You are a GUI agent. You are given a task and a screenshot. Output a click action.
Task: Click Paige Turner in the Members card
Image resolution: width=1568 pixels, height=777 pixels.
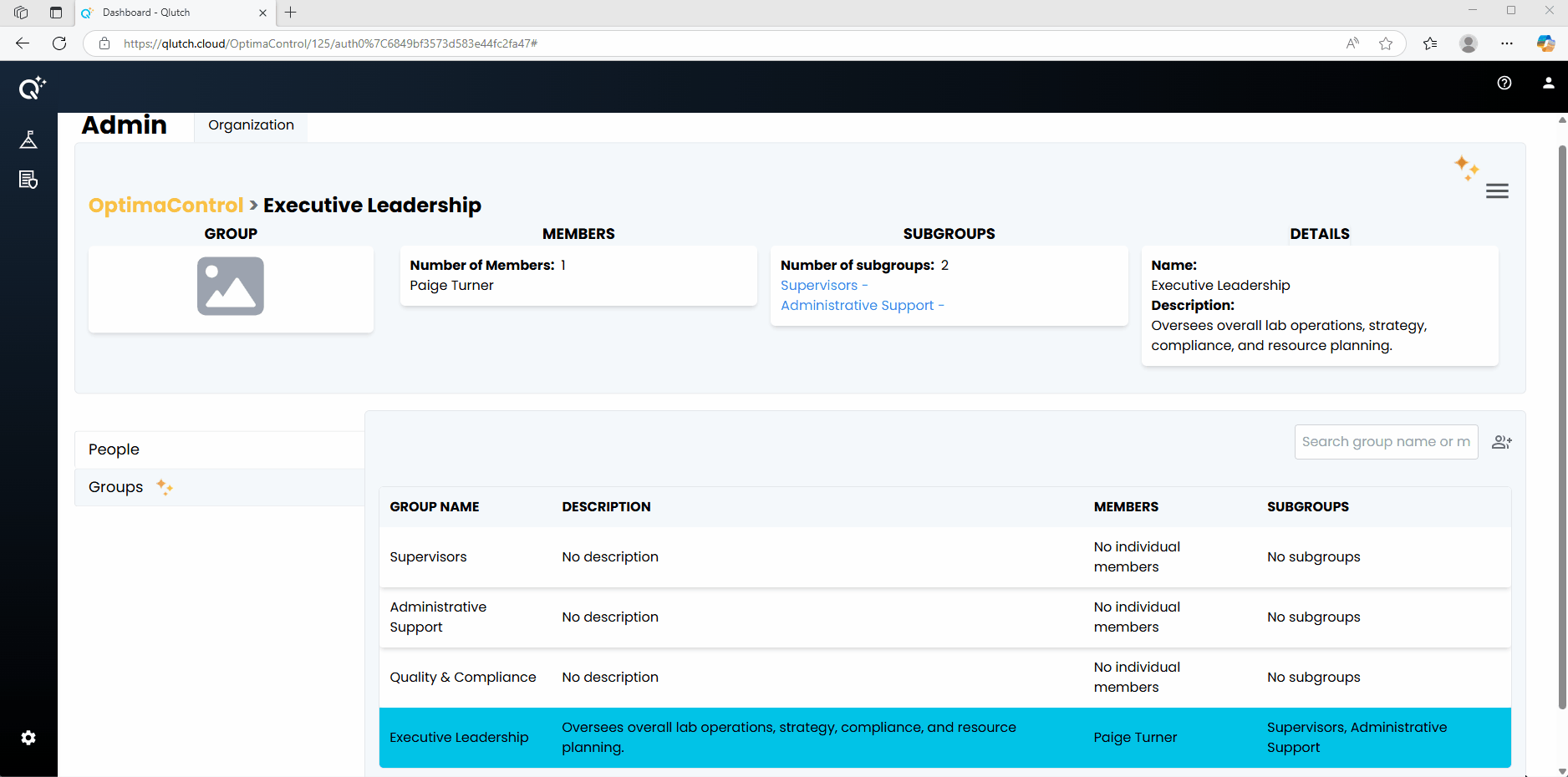coord(451,286)
